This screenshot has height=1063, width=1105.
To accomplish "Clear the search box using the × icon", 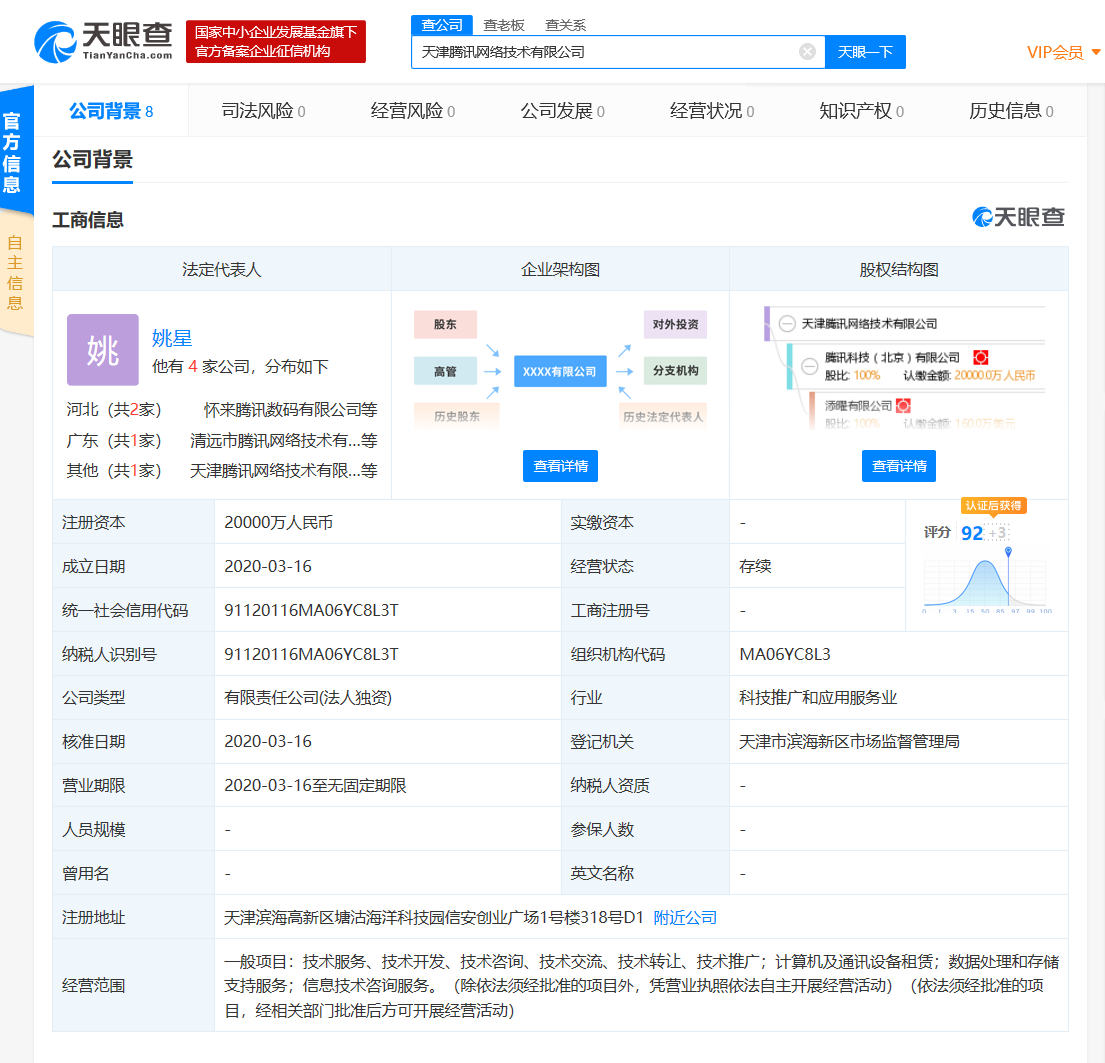I will tap(807, 52).
